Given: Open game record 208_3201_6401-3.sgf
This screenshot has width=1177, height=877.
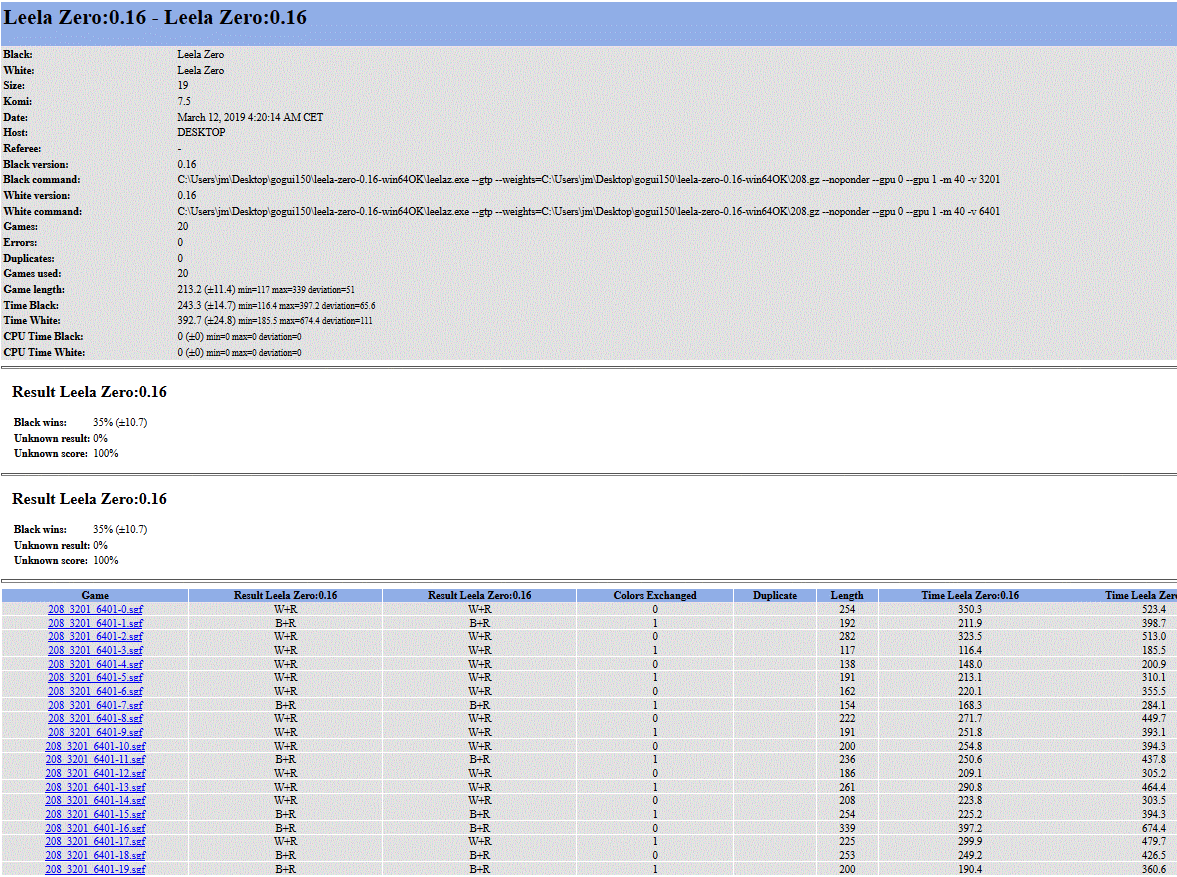Looking at the screenshot, I should [x=95, y=650].
